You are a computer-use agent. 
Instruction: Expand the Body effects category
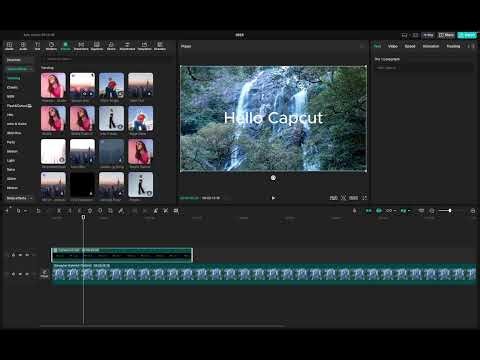[19, 198]
